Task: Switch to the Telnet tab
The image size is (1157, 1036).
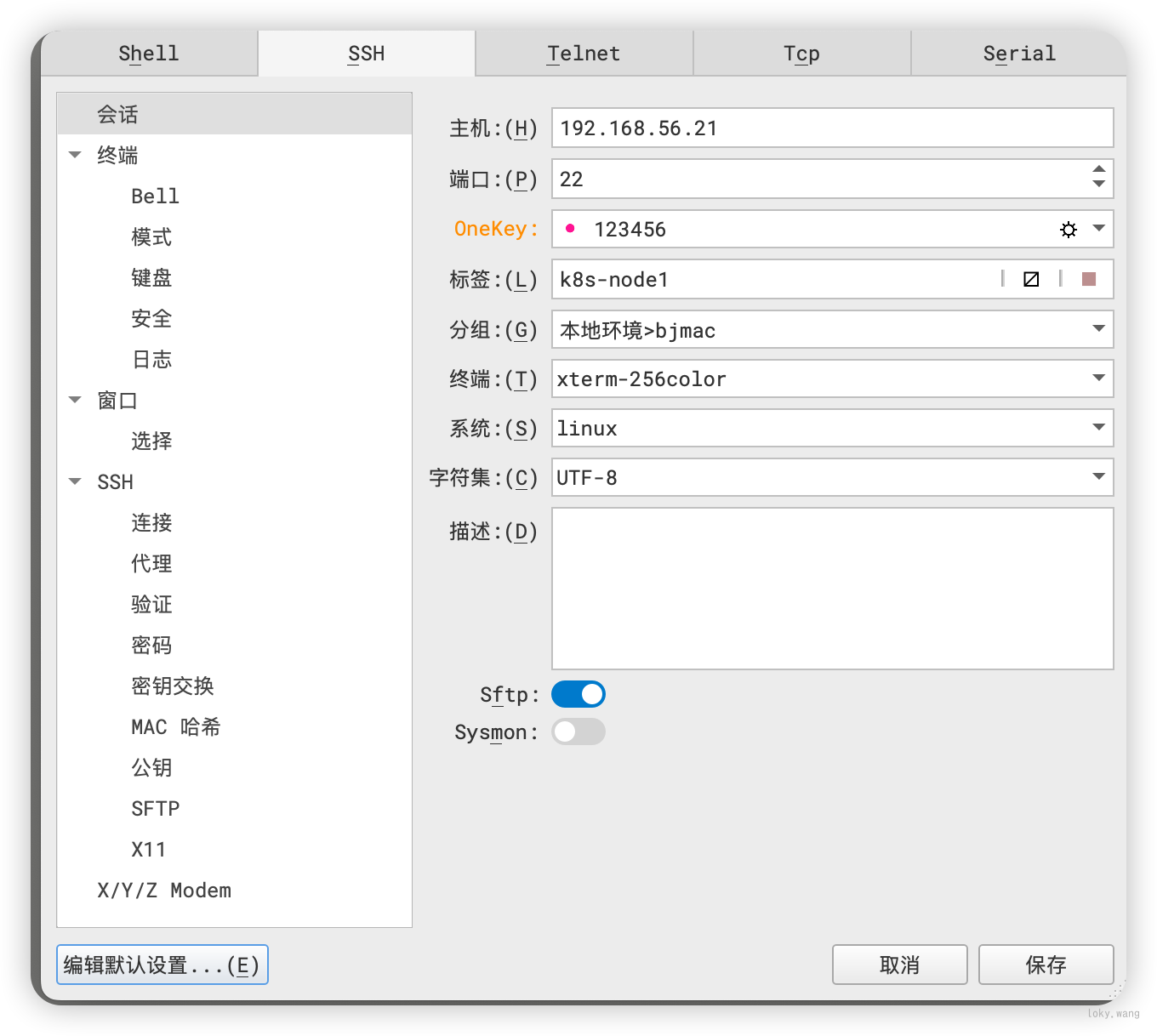Action: pyautogui.click(x=584, y=54)
